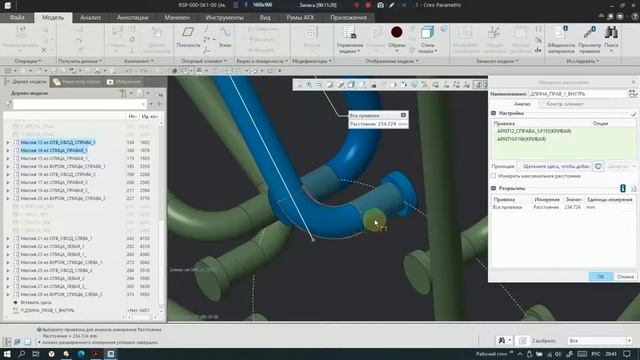Enable Измерить максимальное расстояние checkbox

493,176
